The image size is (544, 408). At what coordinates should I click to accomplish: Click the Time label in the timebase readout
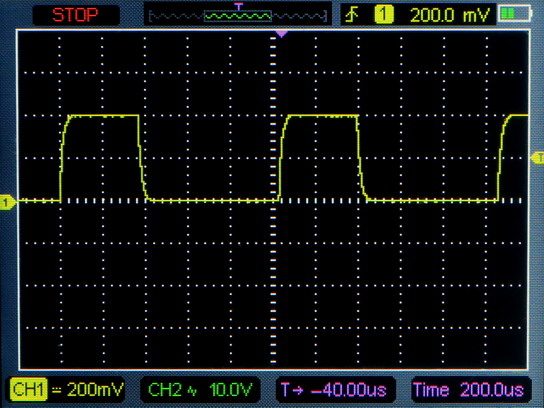point(431,390)
